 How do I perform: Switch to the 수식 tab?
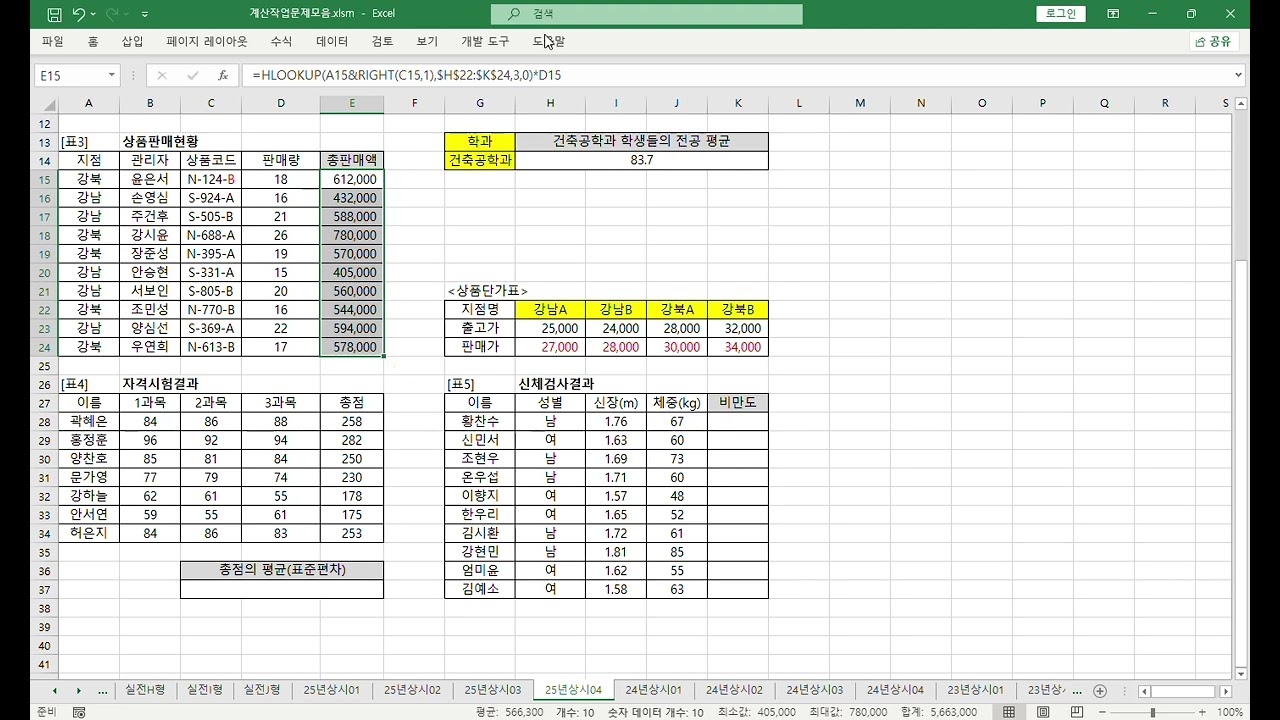(281, 42)
